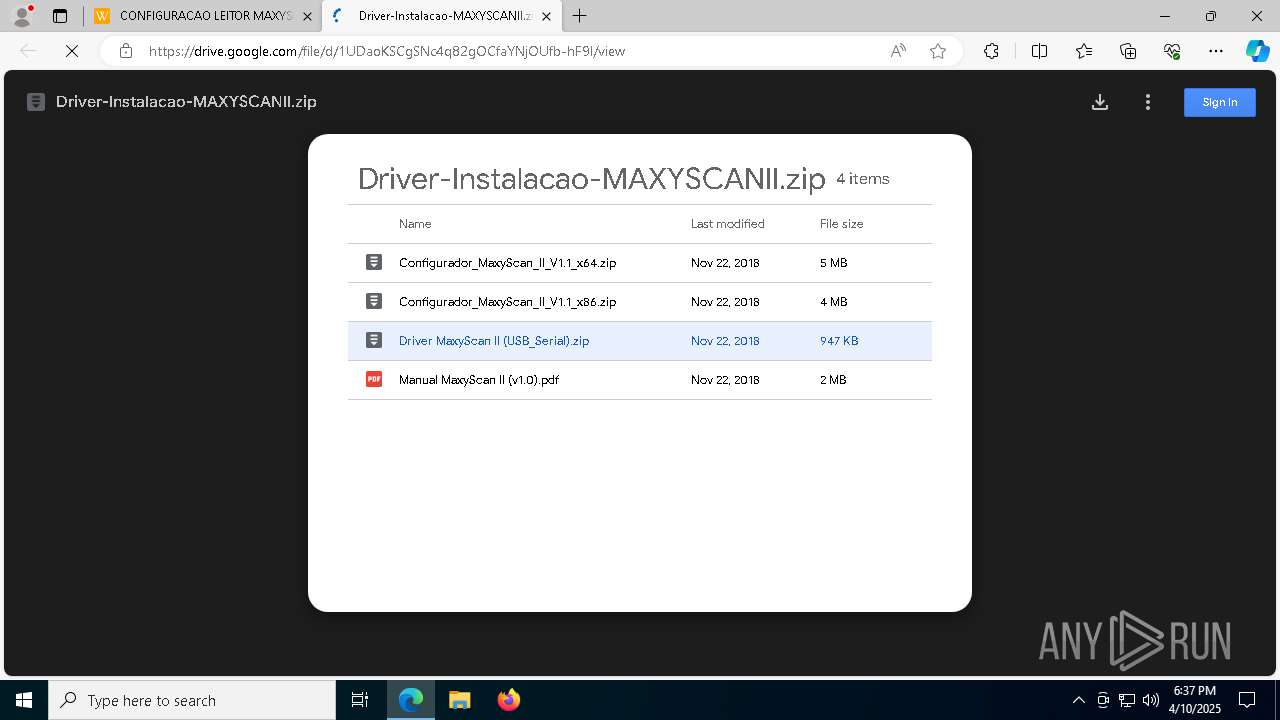
Task: Open a new browser tab
Action: click(580, 16)
